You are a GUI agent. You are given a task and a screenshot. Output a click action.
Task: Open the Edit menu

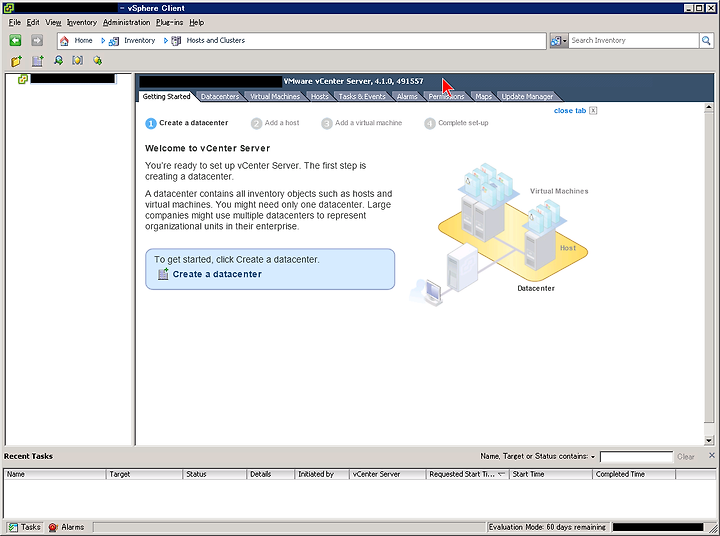tap(33, 22)
